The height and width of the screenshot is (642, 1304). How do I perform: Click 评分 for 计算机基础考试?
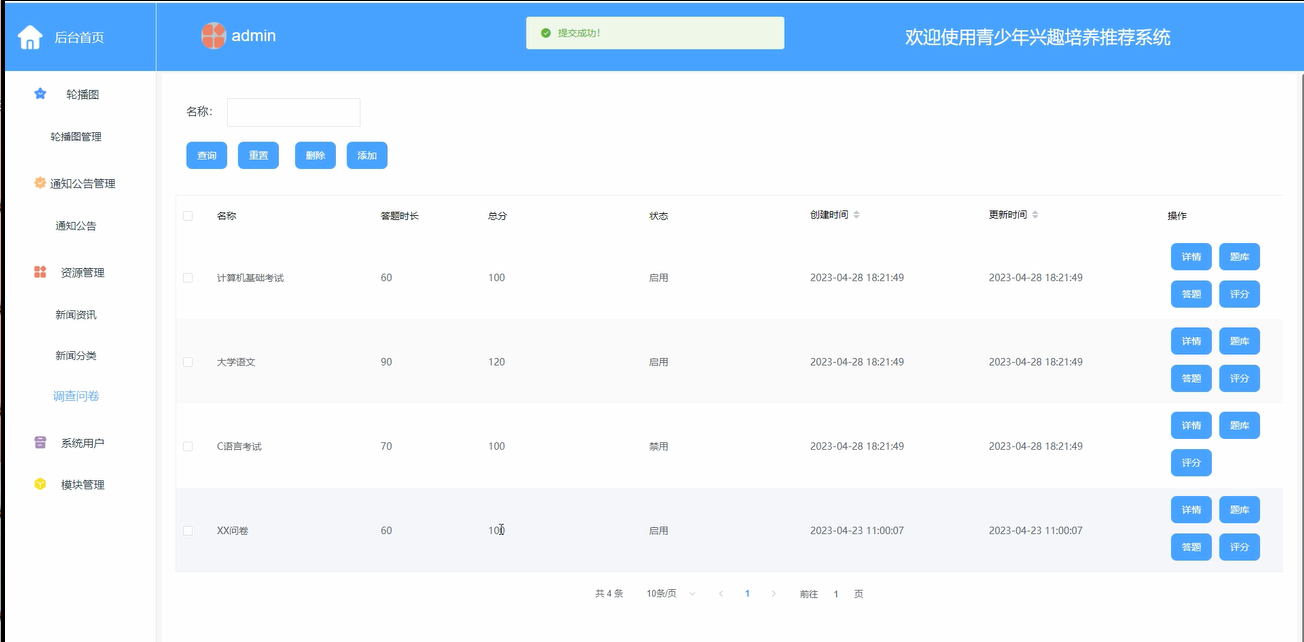tap(1239, 294)
